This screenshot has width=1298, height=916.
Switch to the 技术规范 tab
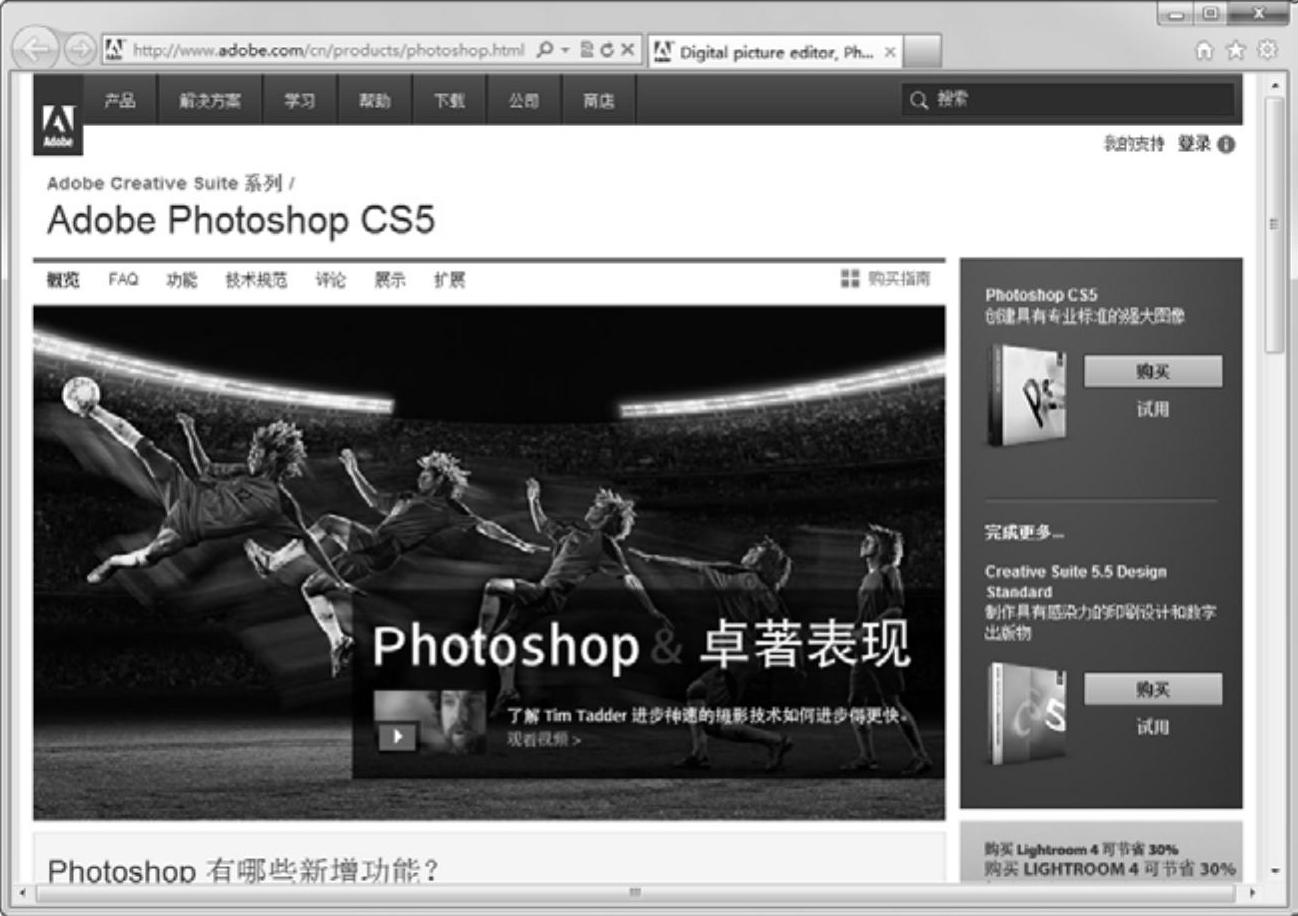256,281
